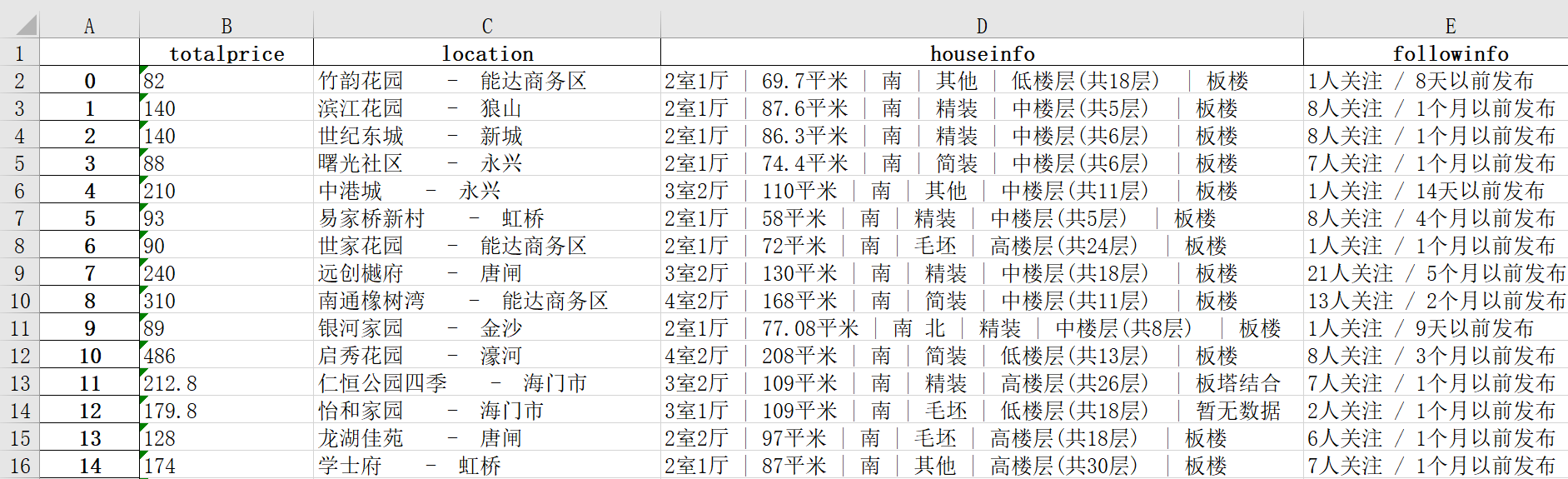Screen dimensions: 1568x479
Task: Select followinfo cell 6人关注 / 1个月以前发布
Action: coord(1436,438)
